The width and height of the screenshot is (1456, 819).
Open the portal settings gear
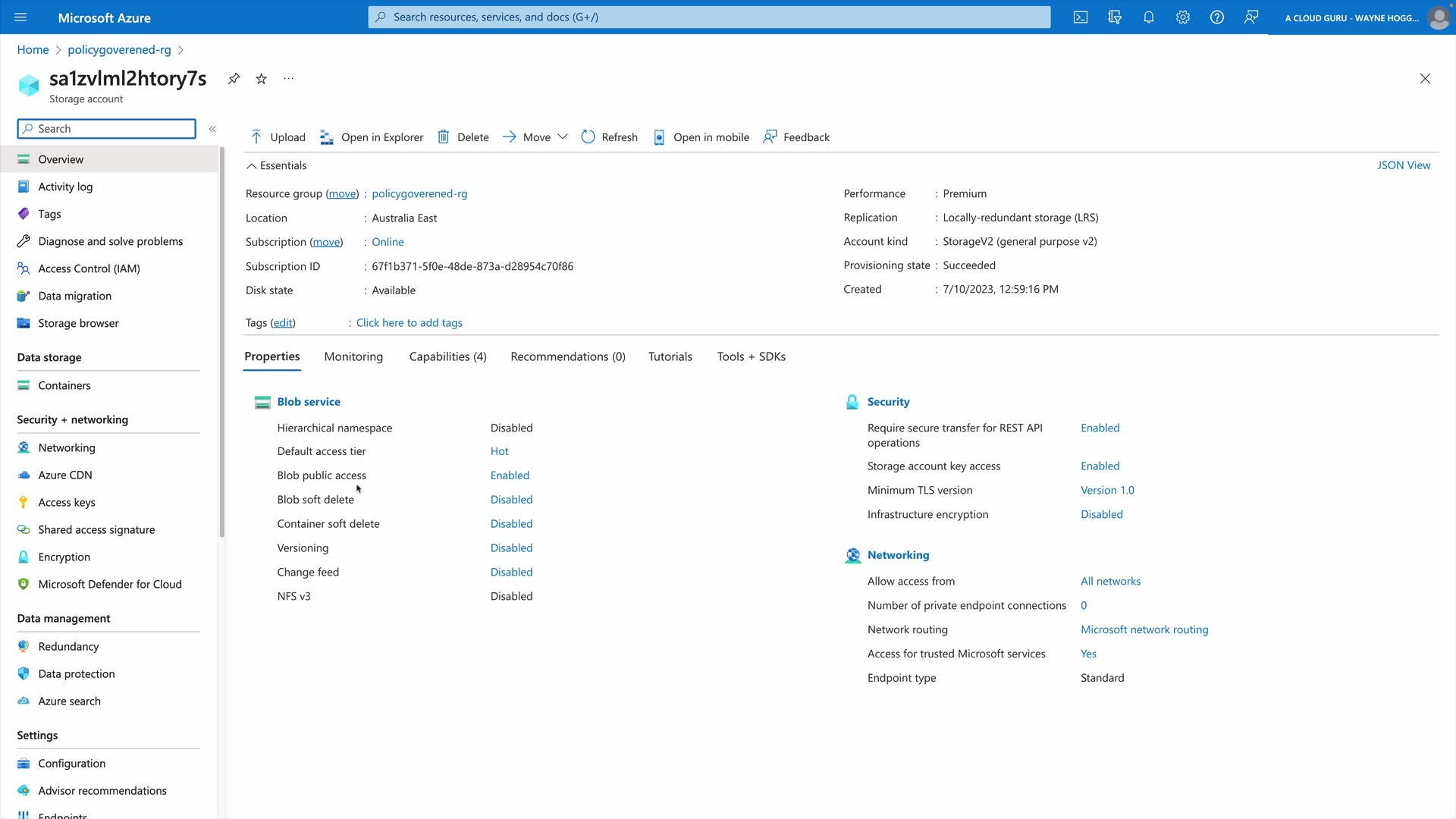(1183, 17)
